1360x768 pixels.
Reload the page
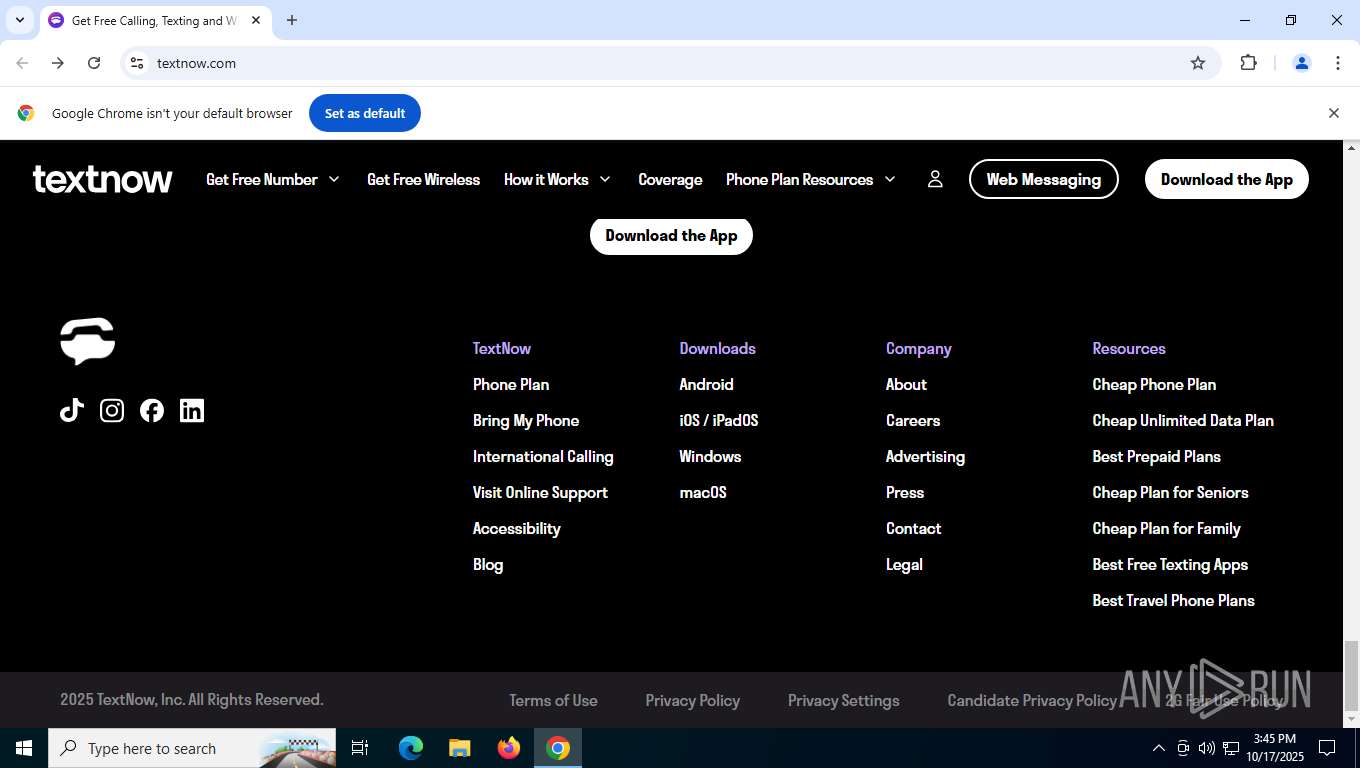coord(94,63)
